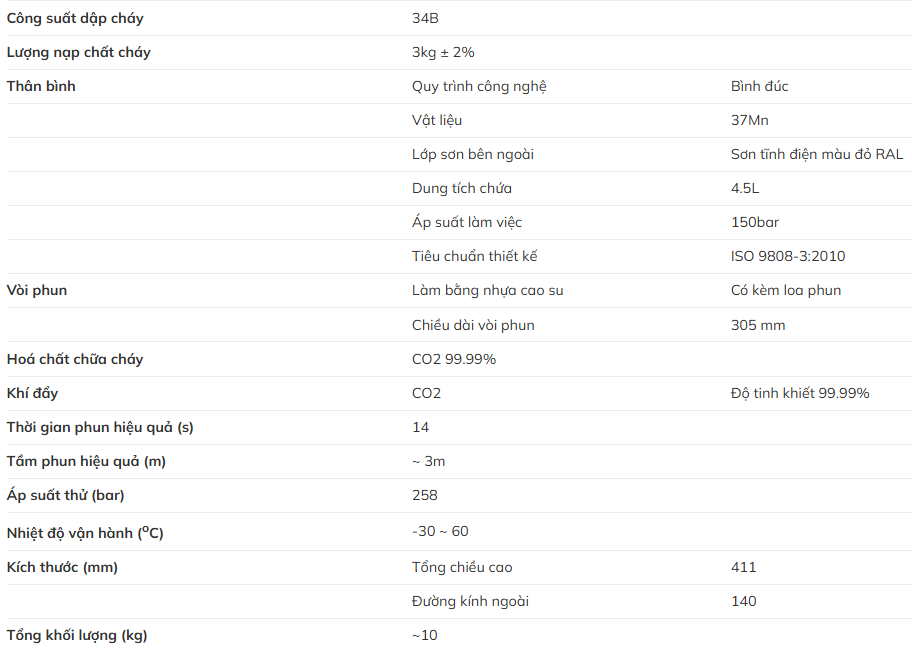Select the 258 test pressure value
This screenshot has height=650, width=912.
pos(425,495)
